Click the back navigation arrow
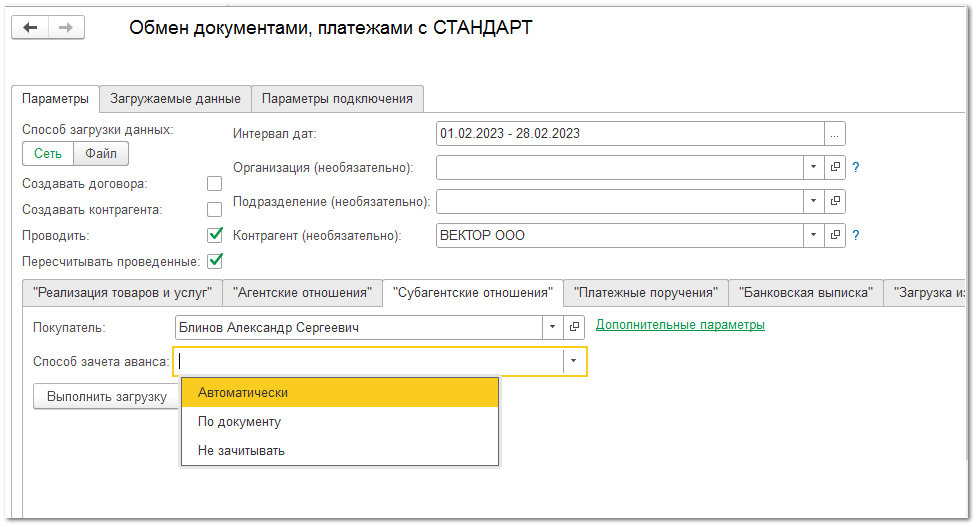977x527 pixels. coord(30,27)
